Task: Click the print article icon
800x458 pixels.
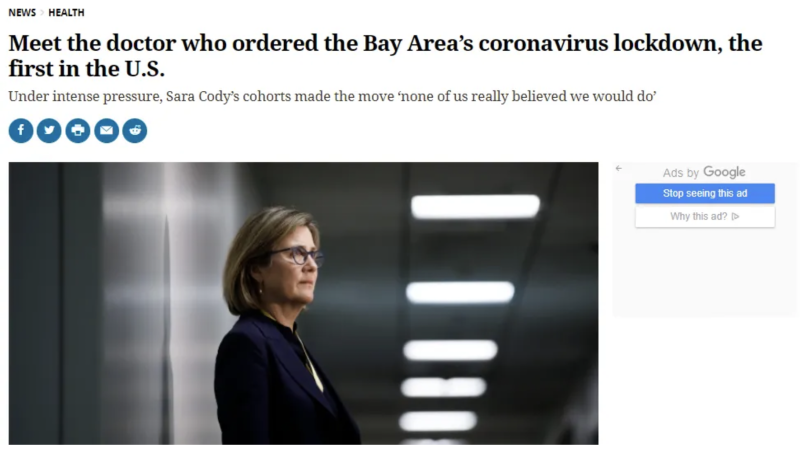Action: [x=78, y=130]
